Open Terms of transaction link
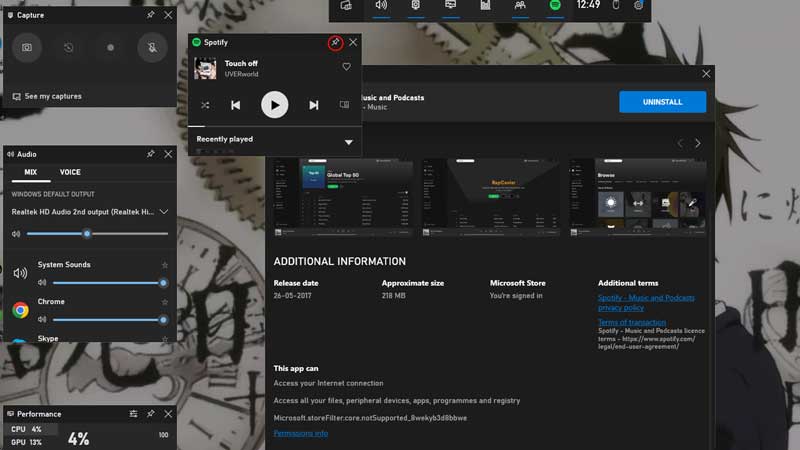800x450 pixels. coord(632,322)
